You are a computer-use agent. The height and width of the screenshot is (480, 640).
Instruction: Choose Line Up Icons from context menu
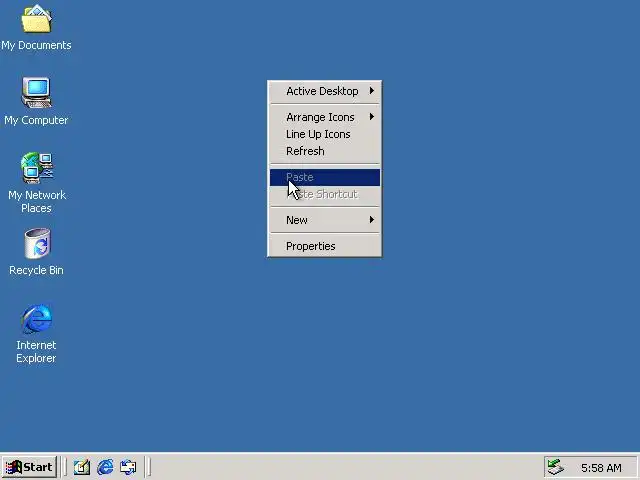(x=325, y=134)
